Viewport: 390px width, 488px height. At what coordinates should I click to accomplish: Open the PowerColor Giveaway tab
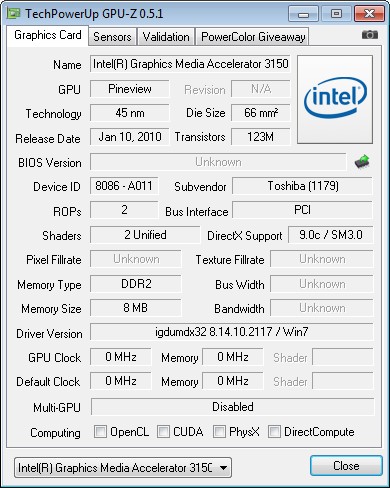(x=253, y=37)
